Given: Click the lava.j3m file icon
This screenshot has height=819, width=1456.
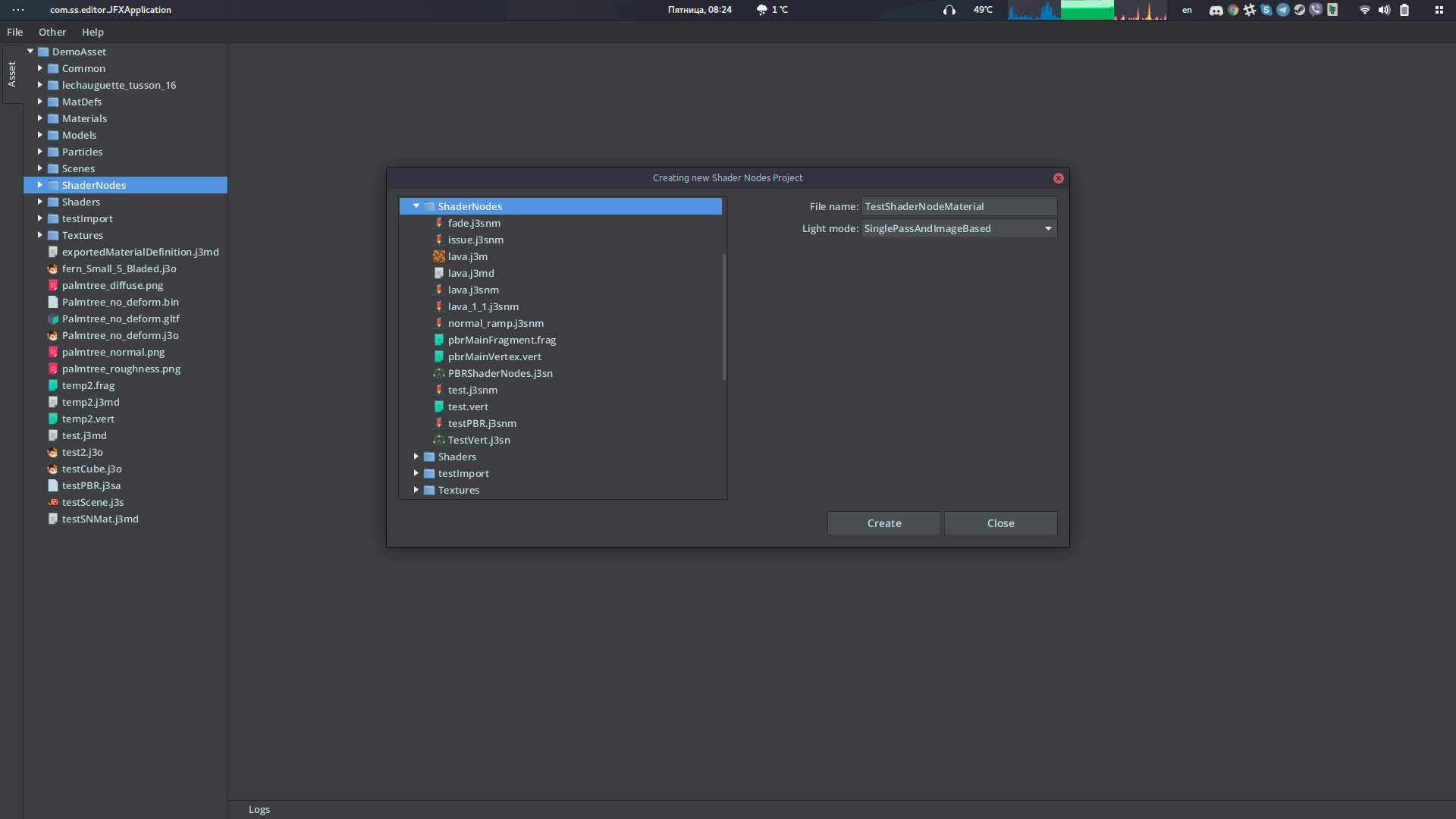Looking at the screenshot, I should pyautogui.click(x=438, y=255).
